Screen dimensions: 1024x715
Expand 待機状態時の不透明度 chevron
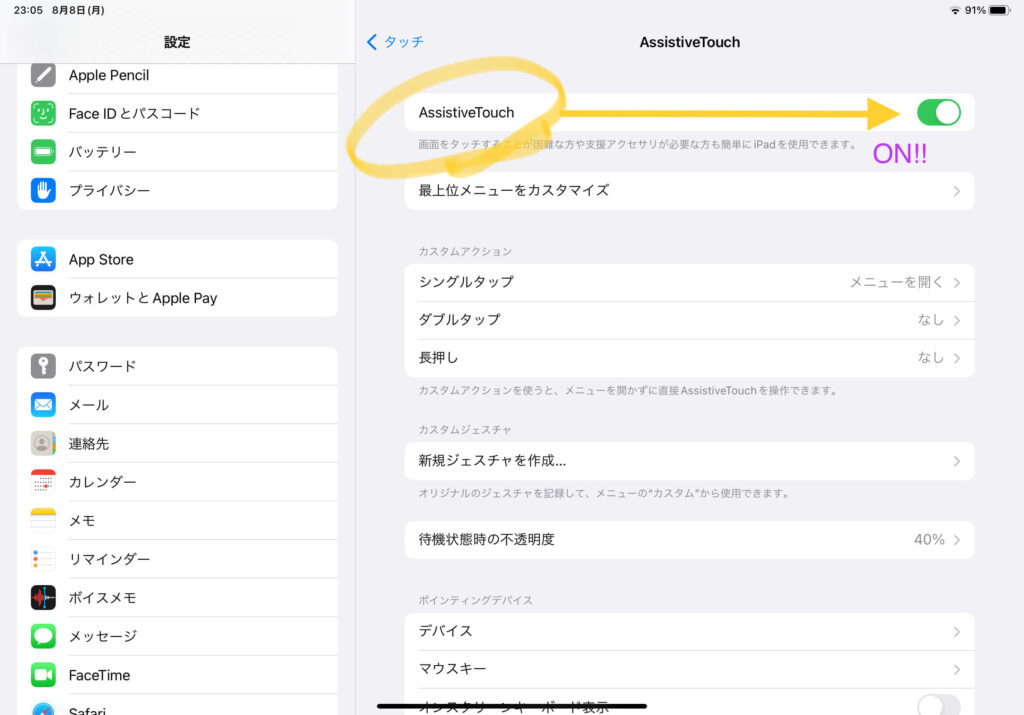point(956,540)
